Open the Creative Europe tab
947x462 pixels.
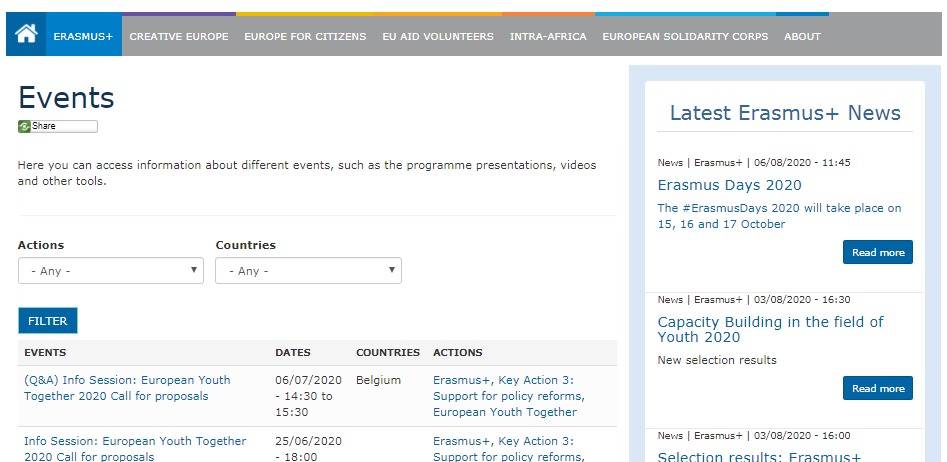179,36
